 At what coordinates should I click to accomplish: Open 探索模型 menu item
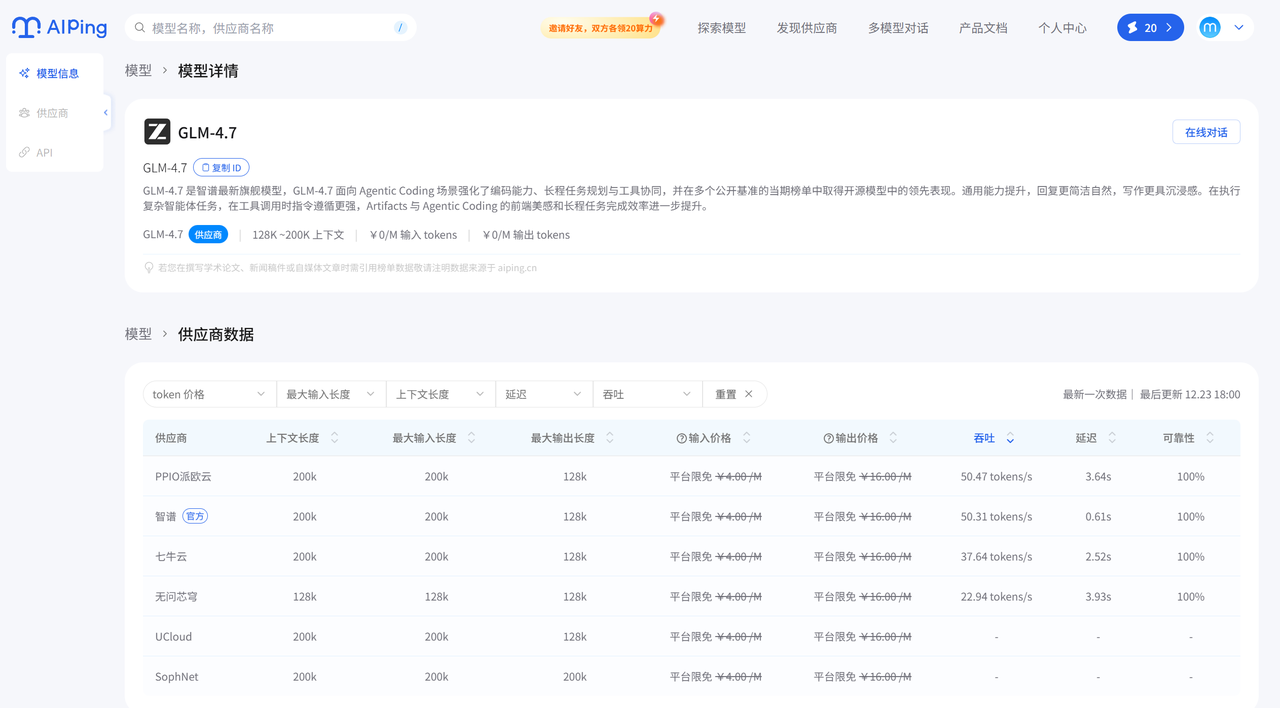(722, 28)
